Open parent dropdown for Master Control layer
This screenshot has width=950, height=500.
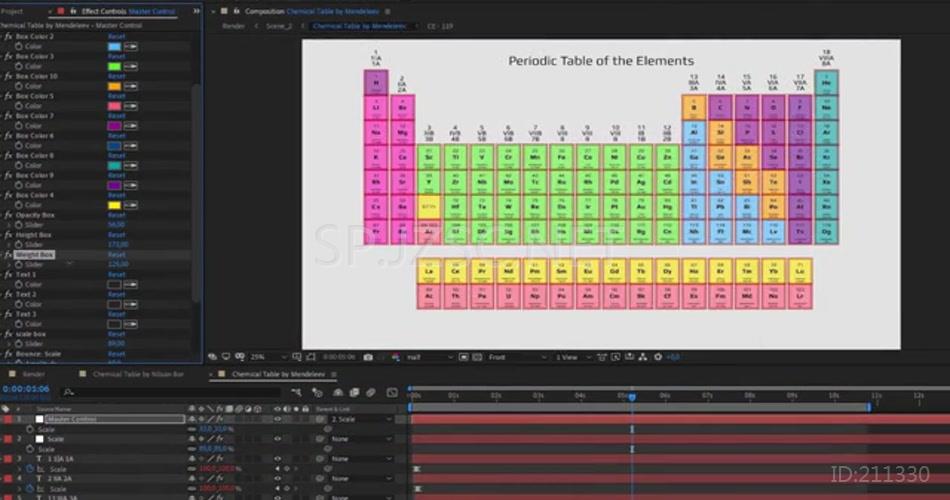tap(362, 419)
